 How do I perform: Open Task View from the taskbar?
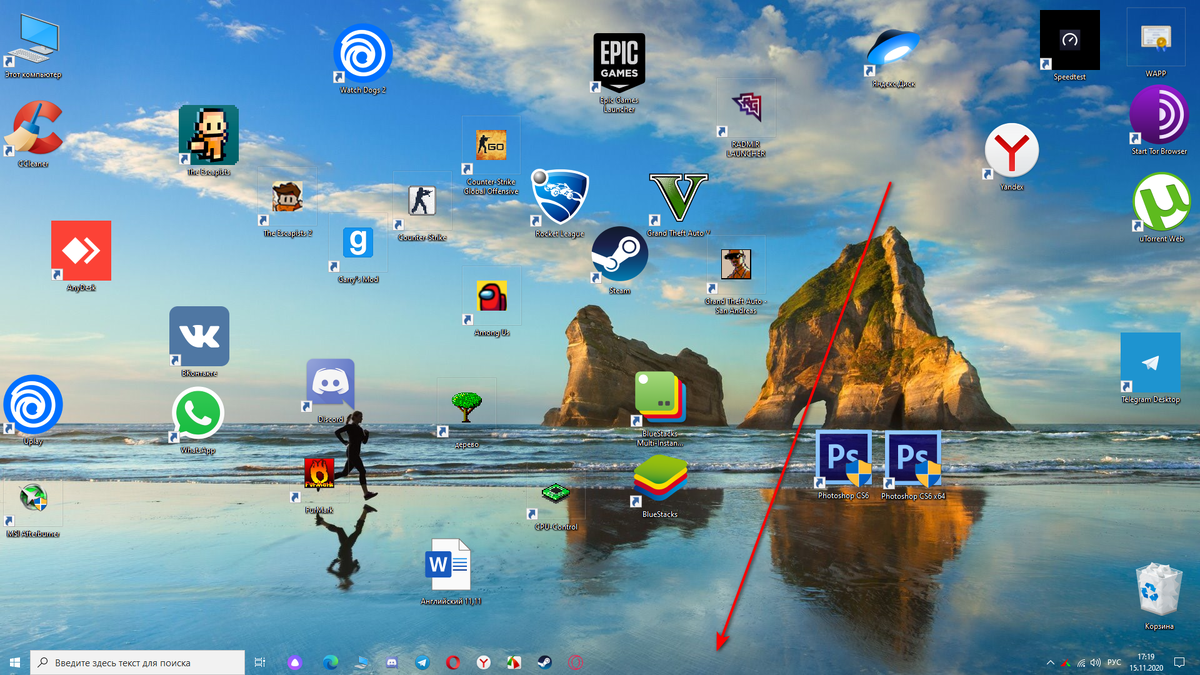pos(260,662)
